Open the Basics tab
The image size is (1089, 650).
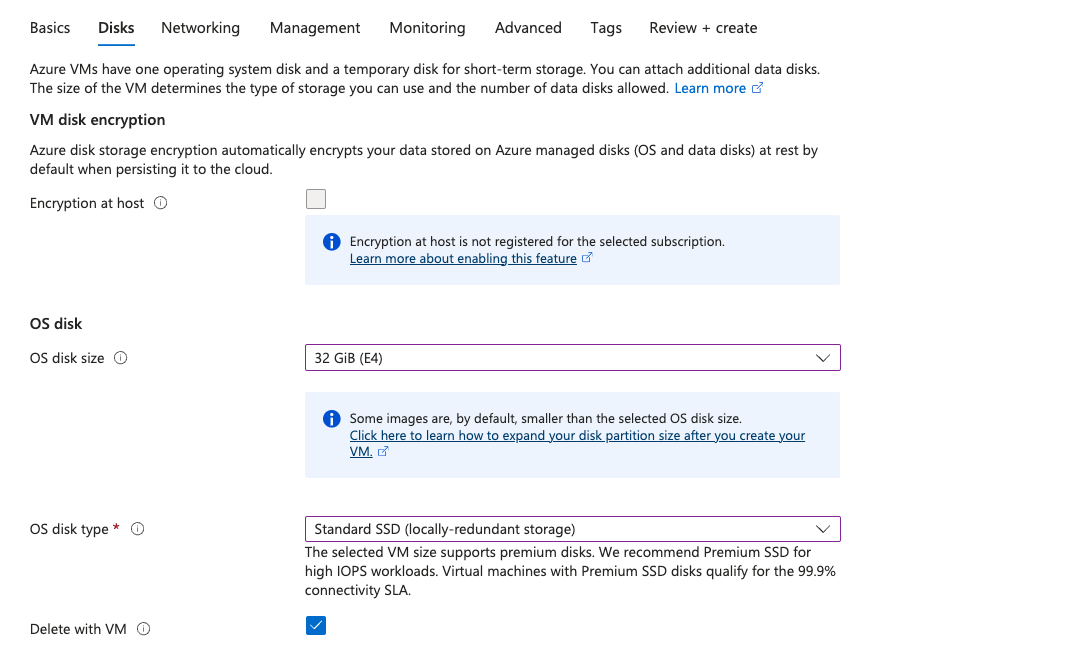tap(50, 28)
